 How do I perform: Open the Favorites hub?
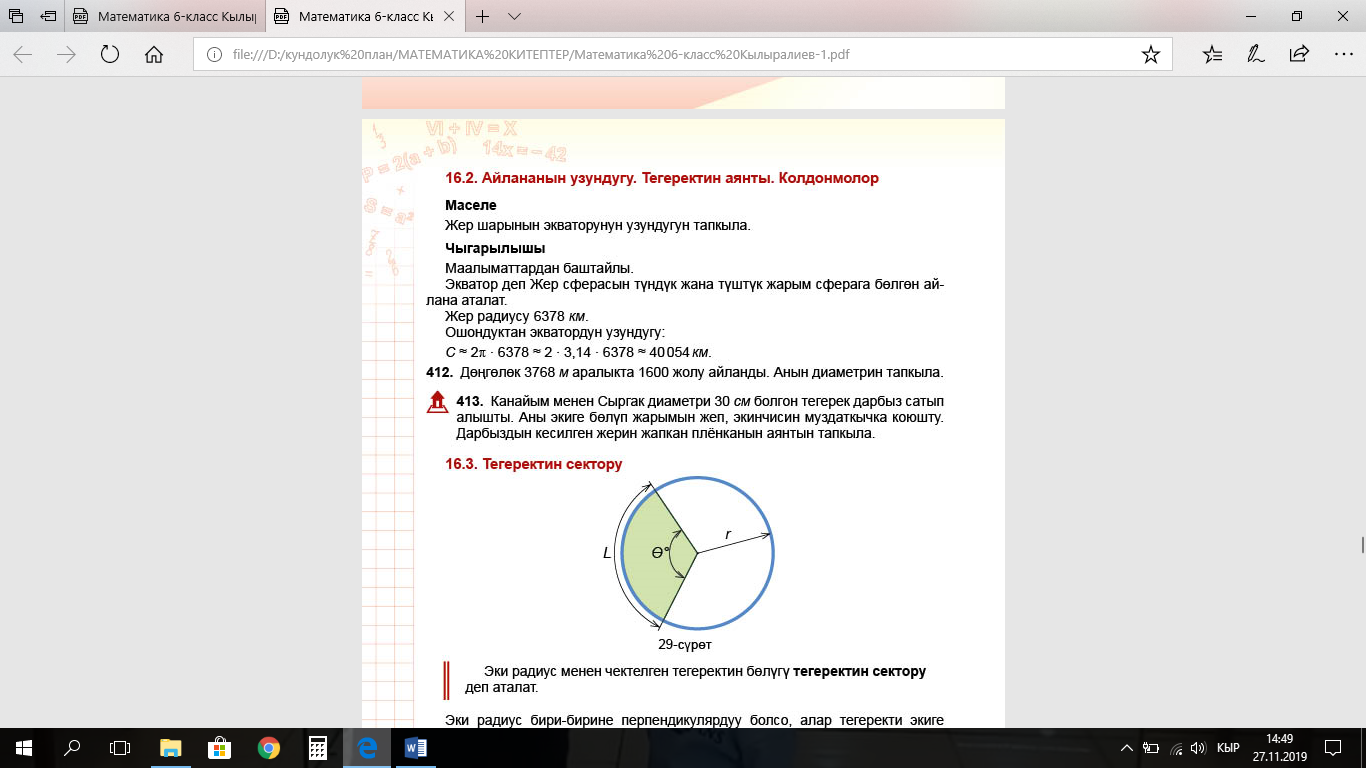(1212, 55)
